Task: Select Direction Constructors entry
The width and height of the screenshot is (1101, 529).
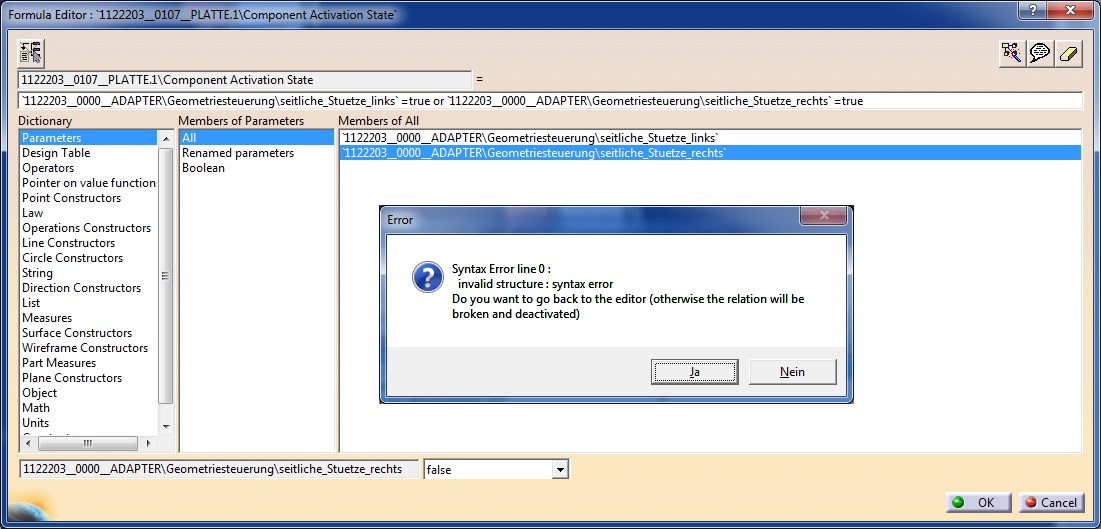Action: click(x=81, y=287)
